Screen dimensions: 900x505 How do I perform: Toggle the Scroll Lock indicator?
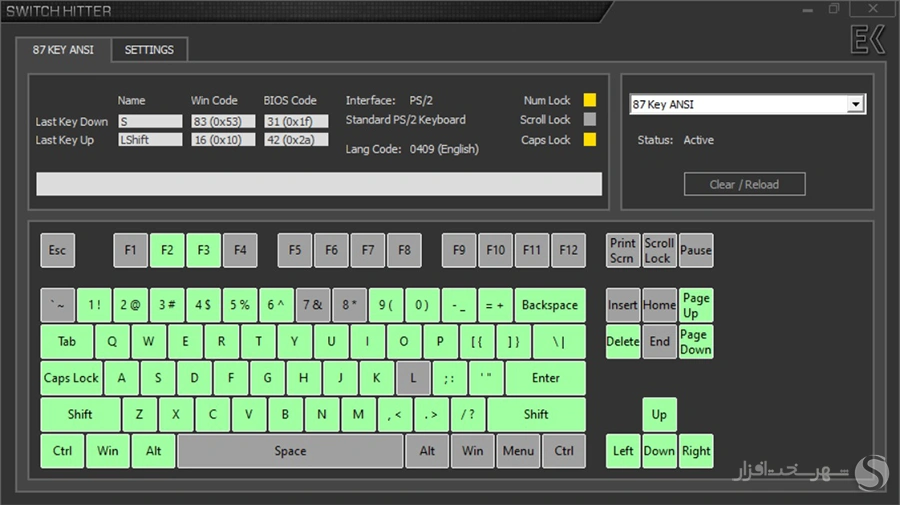click(590, 120)
